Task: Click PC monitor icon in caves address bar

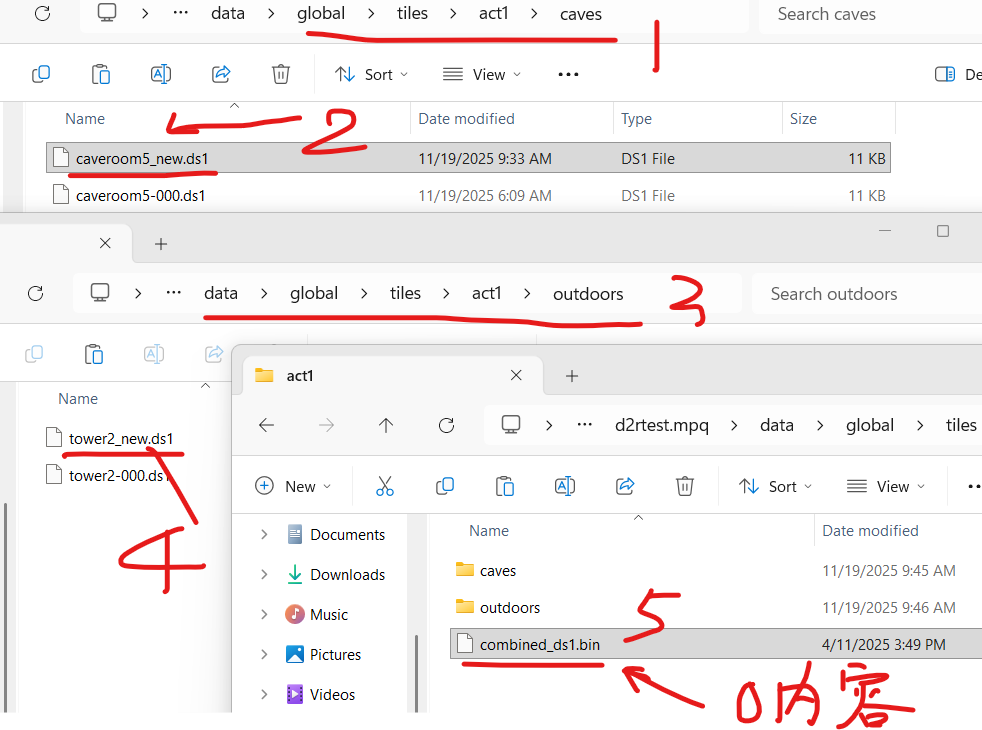Action: point(107,13)
